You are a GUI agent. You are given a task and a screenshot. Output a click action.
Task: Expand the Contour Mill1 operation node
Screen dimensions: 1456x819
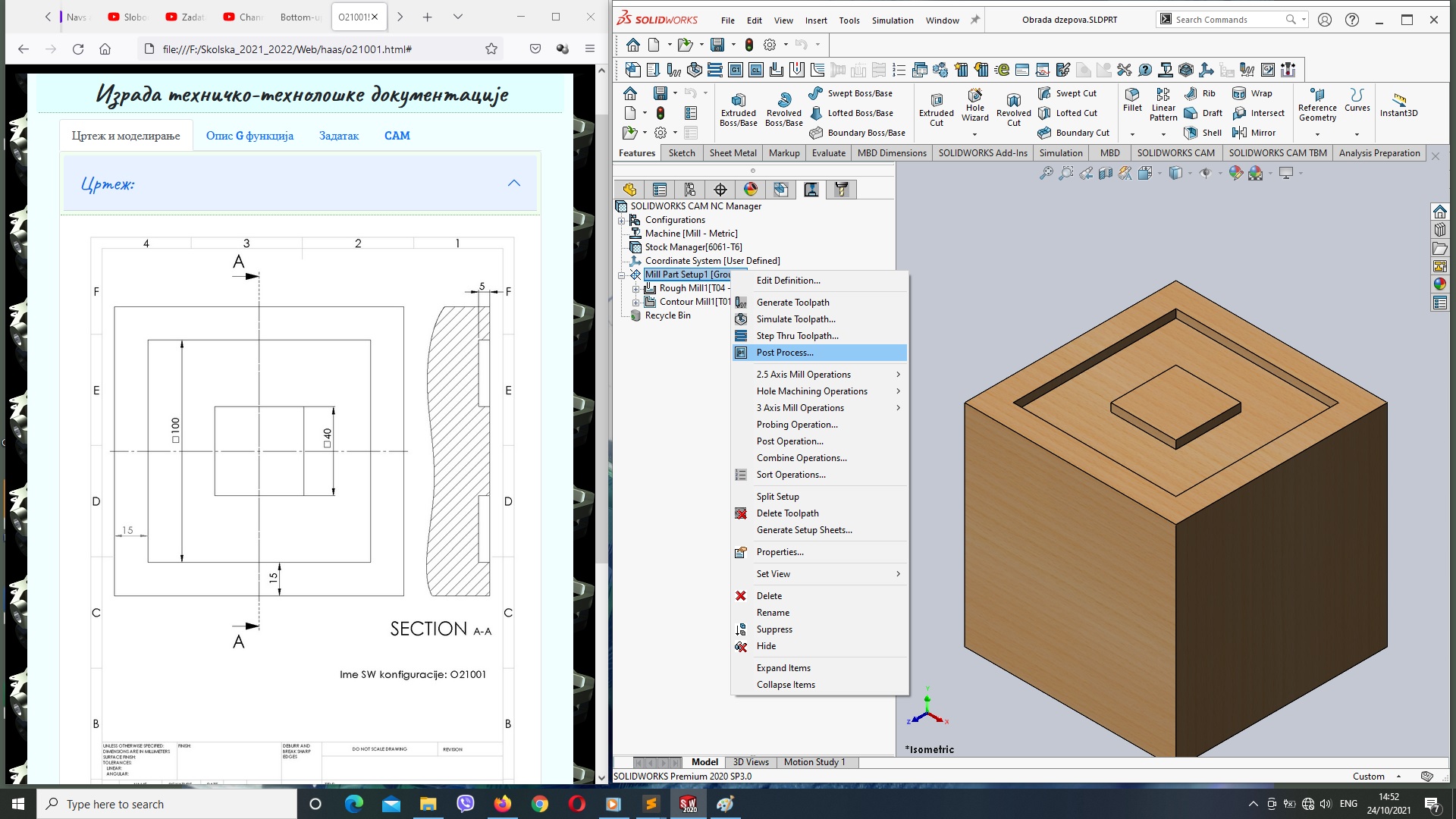click(636, 303)
